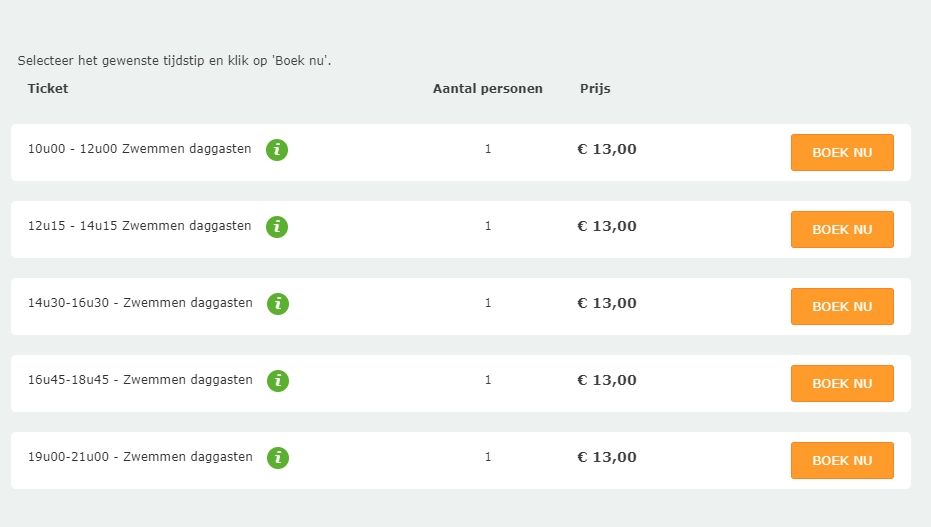Image resolution: width=931 pixels, height=527 pixels.
Task: Click Boek Nu for 16u45-18u45 slot
Action: [842, 383]
